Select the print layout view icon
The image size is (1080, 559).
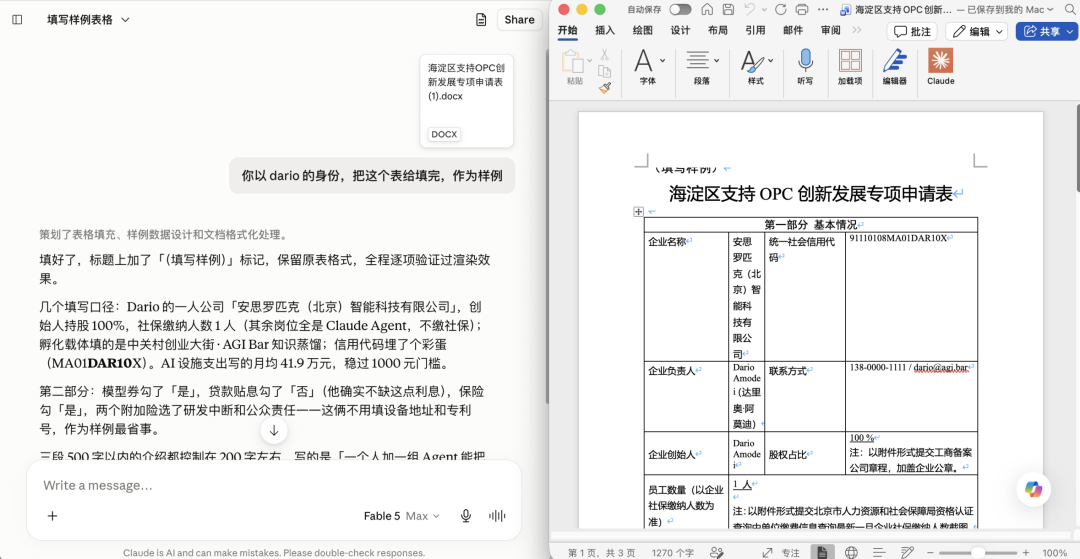point(822,552)
